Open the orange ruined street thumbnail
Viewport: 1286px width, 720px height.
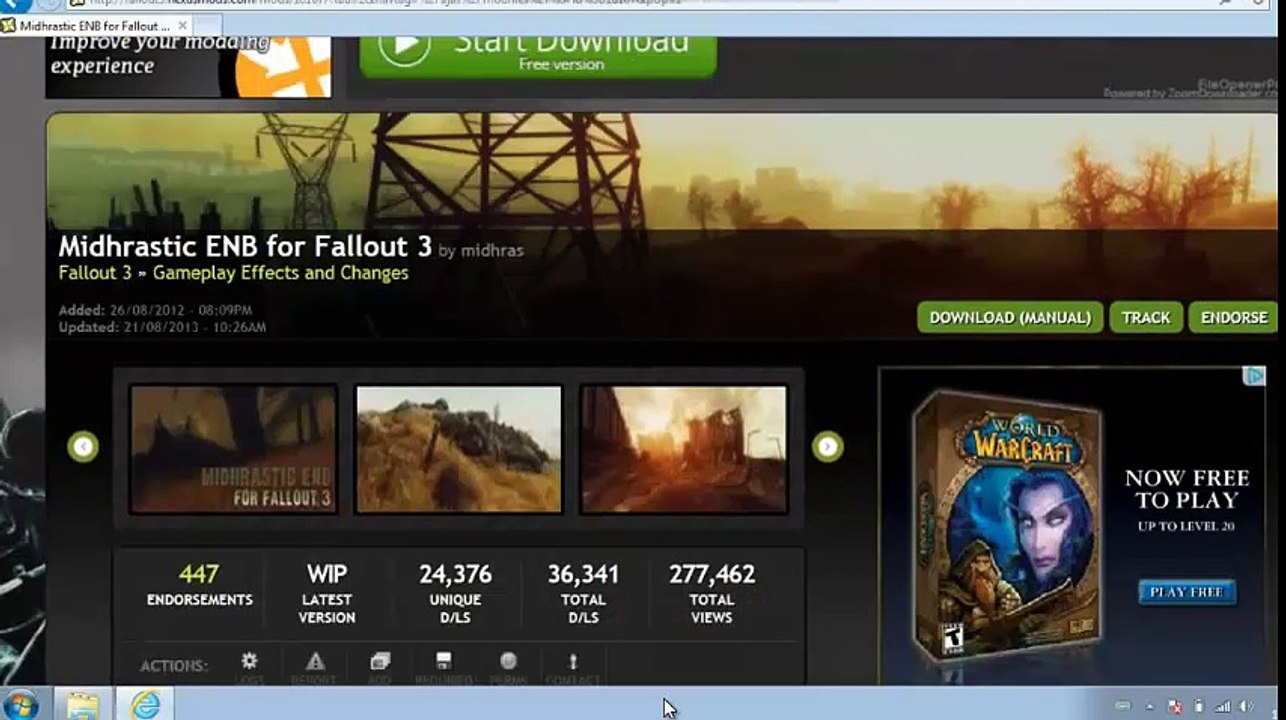[684, 449]
